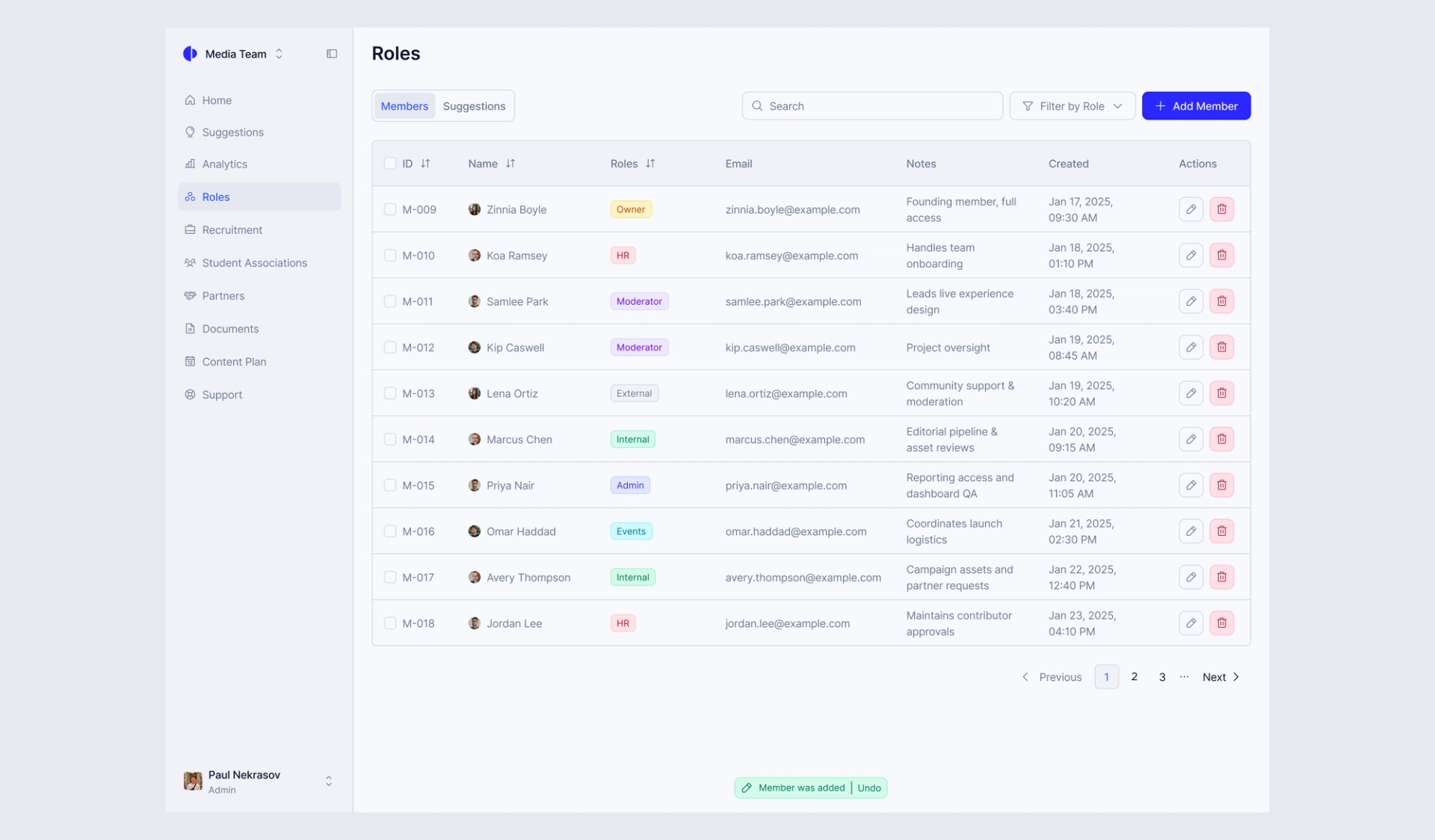Delete Samlee Park from members
The width and height of the screenshot is (1435, 840).
pyautogui.click(x=1221, y=301)
